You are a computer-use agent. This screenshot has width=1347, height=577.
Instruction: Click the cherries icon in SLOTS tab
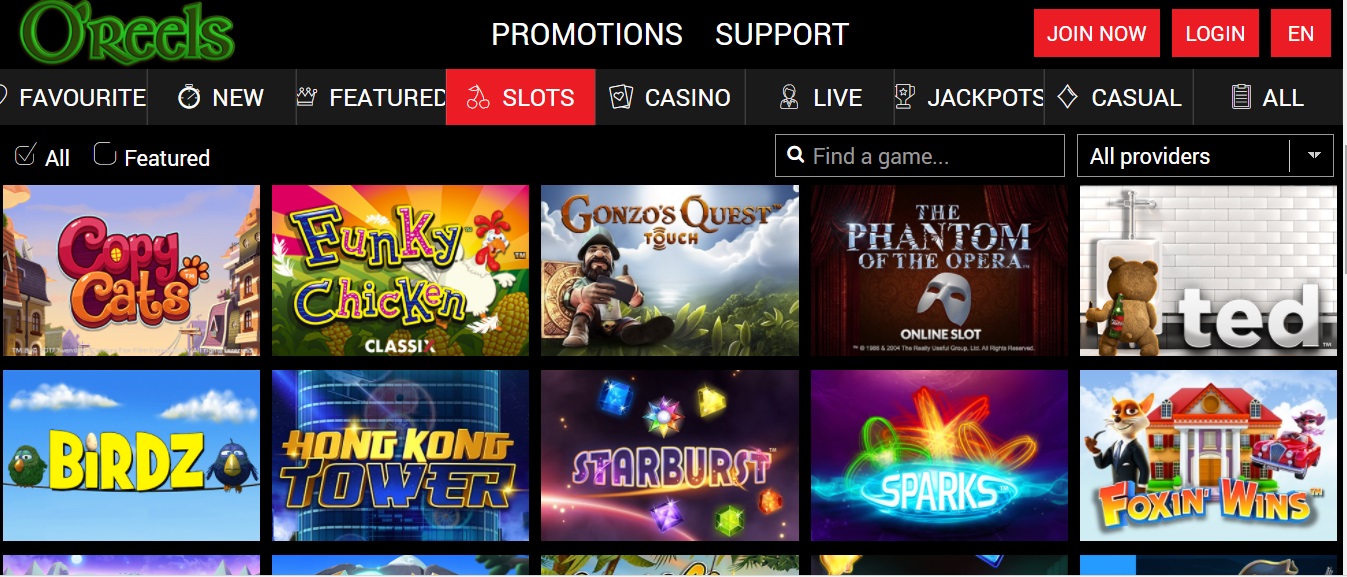pyautogui.click(x=478, y=97)
